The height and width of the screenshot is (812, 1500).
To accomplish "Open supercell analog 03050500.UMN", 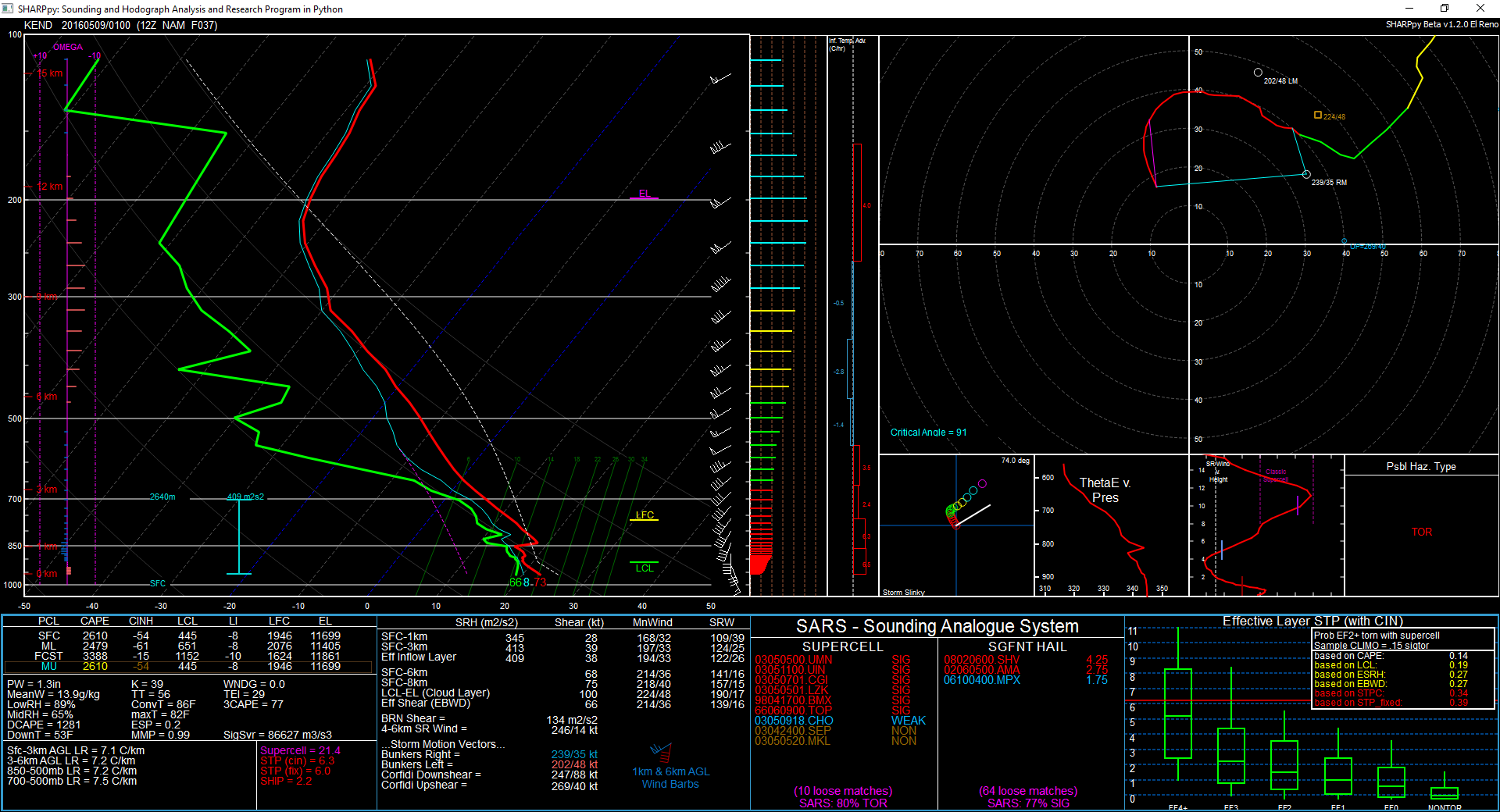I will tap(793, 660).
